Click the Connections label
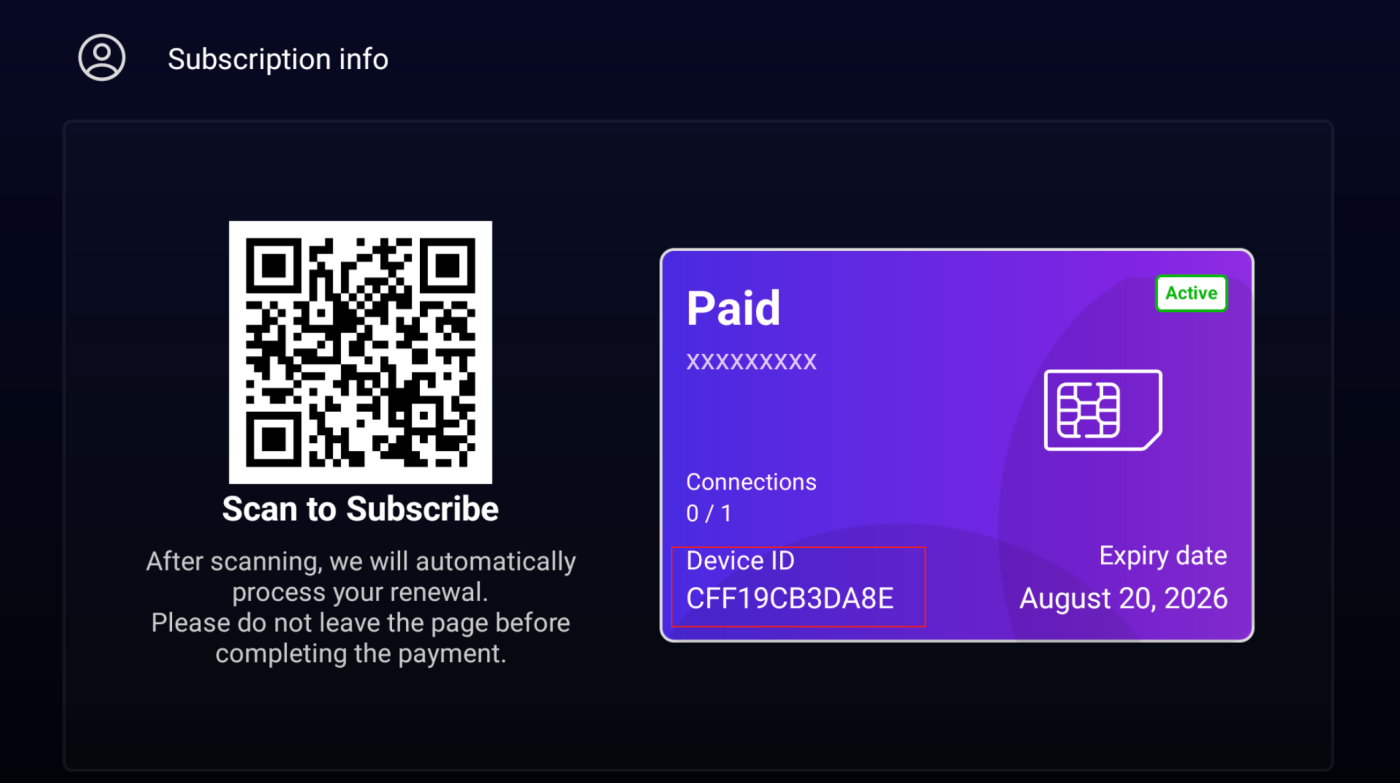 click(x=751, y=482)
